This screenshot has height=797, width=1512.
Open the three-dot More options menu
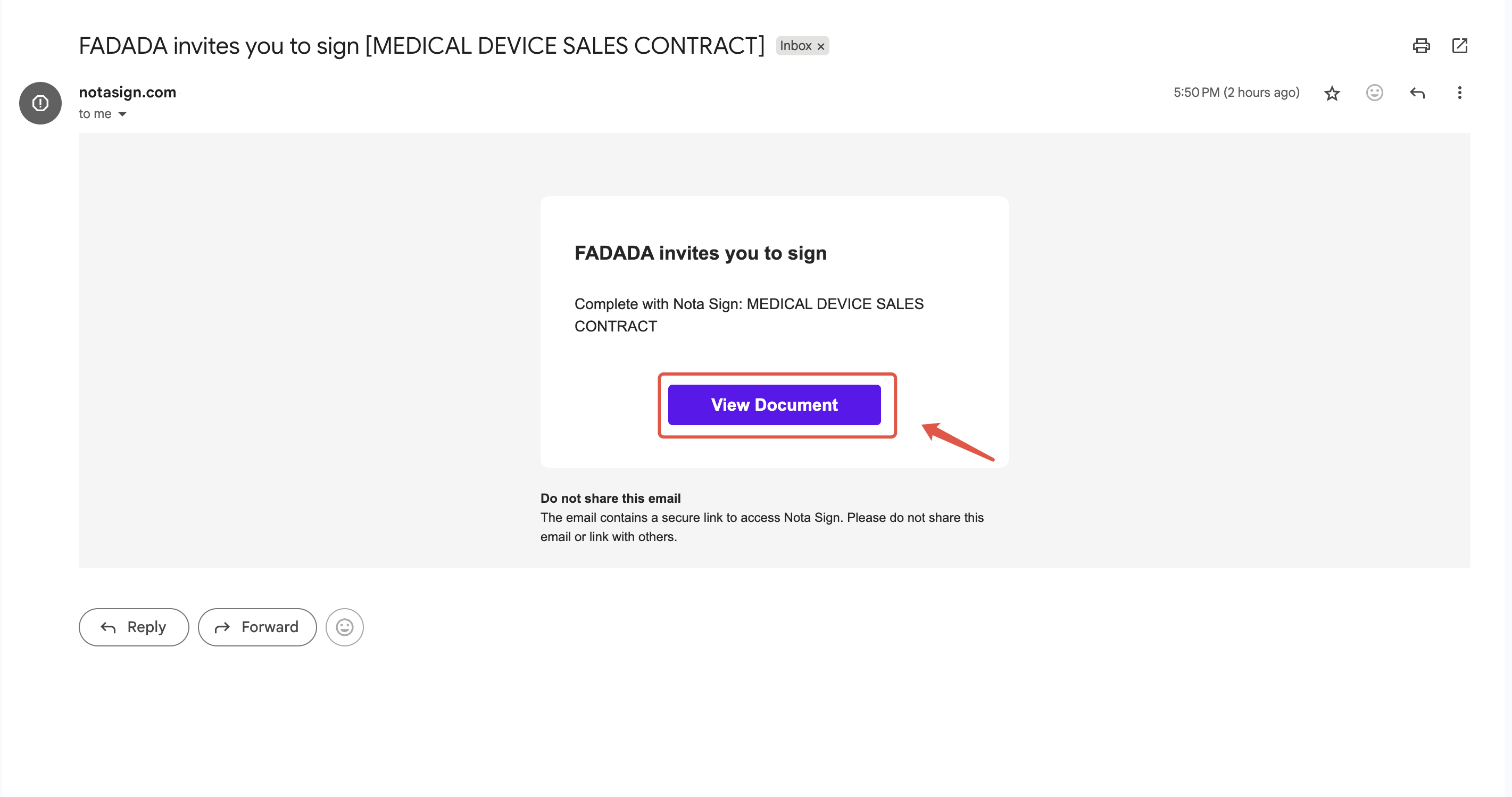tap(1459, 93)
